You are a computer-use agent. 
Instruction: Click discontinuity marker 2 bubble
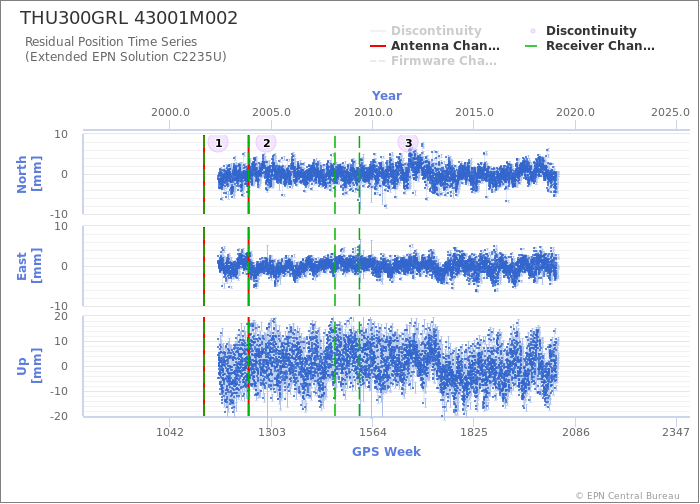pos(266,143)
